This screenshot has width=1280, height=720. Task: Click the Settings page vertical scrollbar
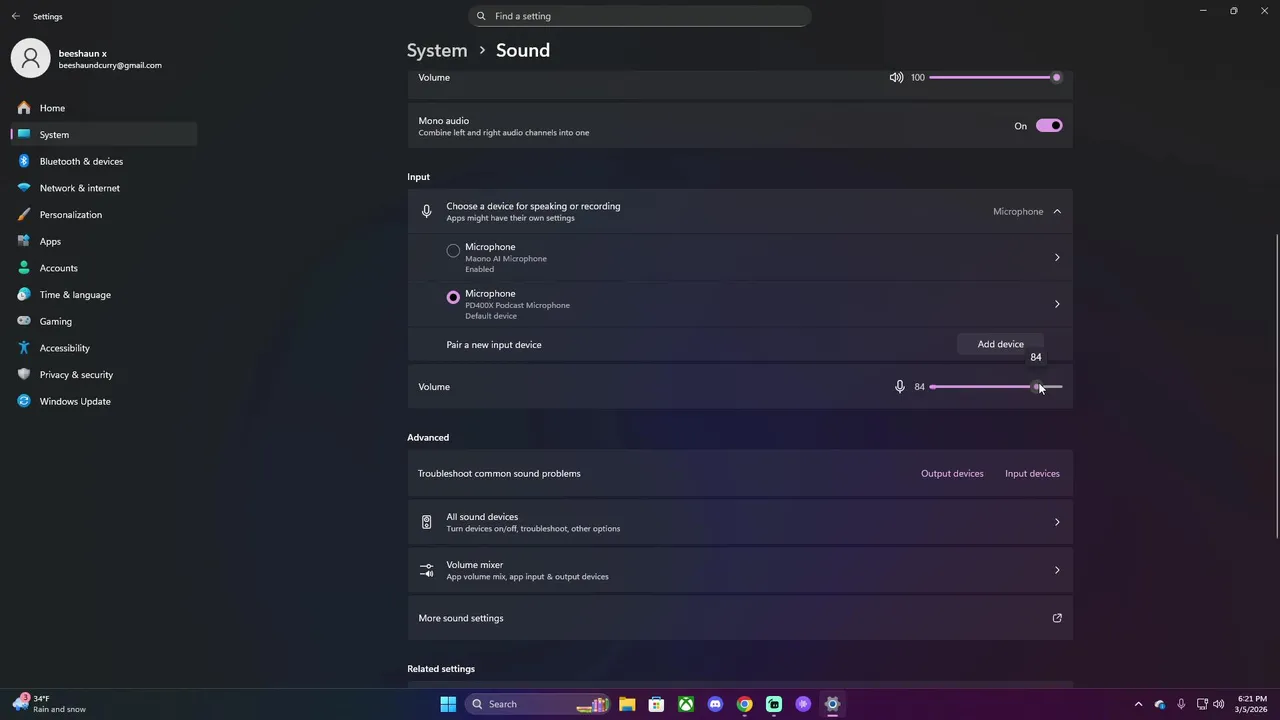[x=1276, y=388]
